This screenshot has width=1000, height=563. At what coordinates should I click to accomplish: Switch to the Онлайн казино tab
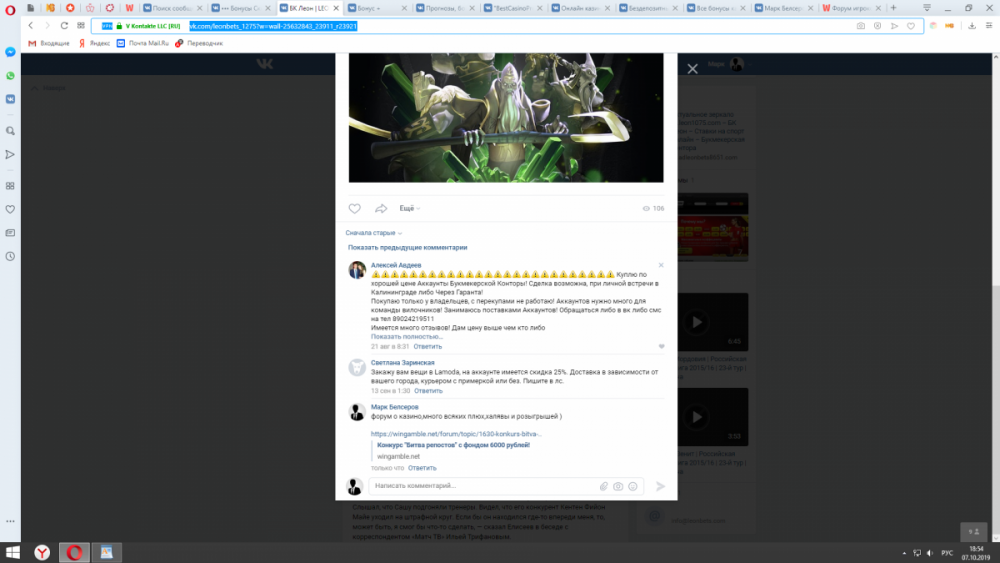pyautogui.click(x=582, y=8)
